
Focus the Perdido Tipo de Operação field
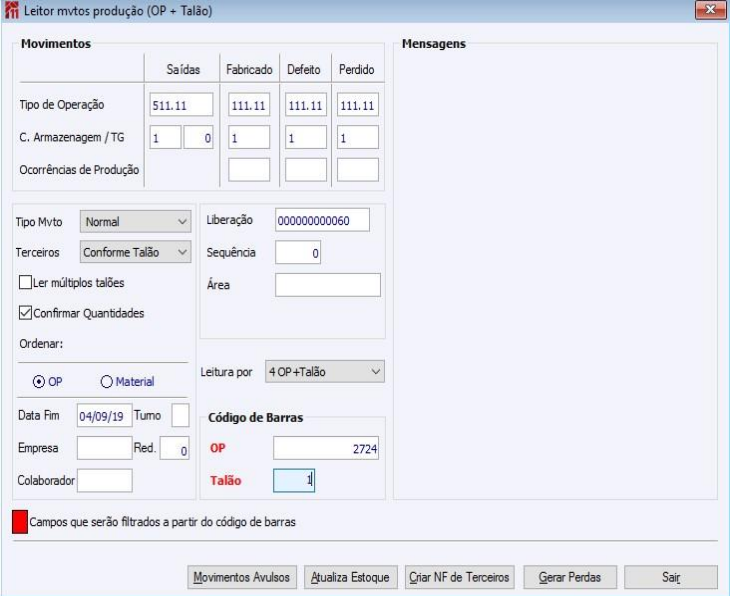(358, 105)
